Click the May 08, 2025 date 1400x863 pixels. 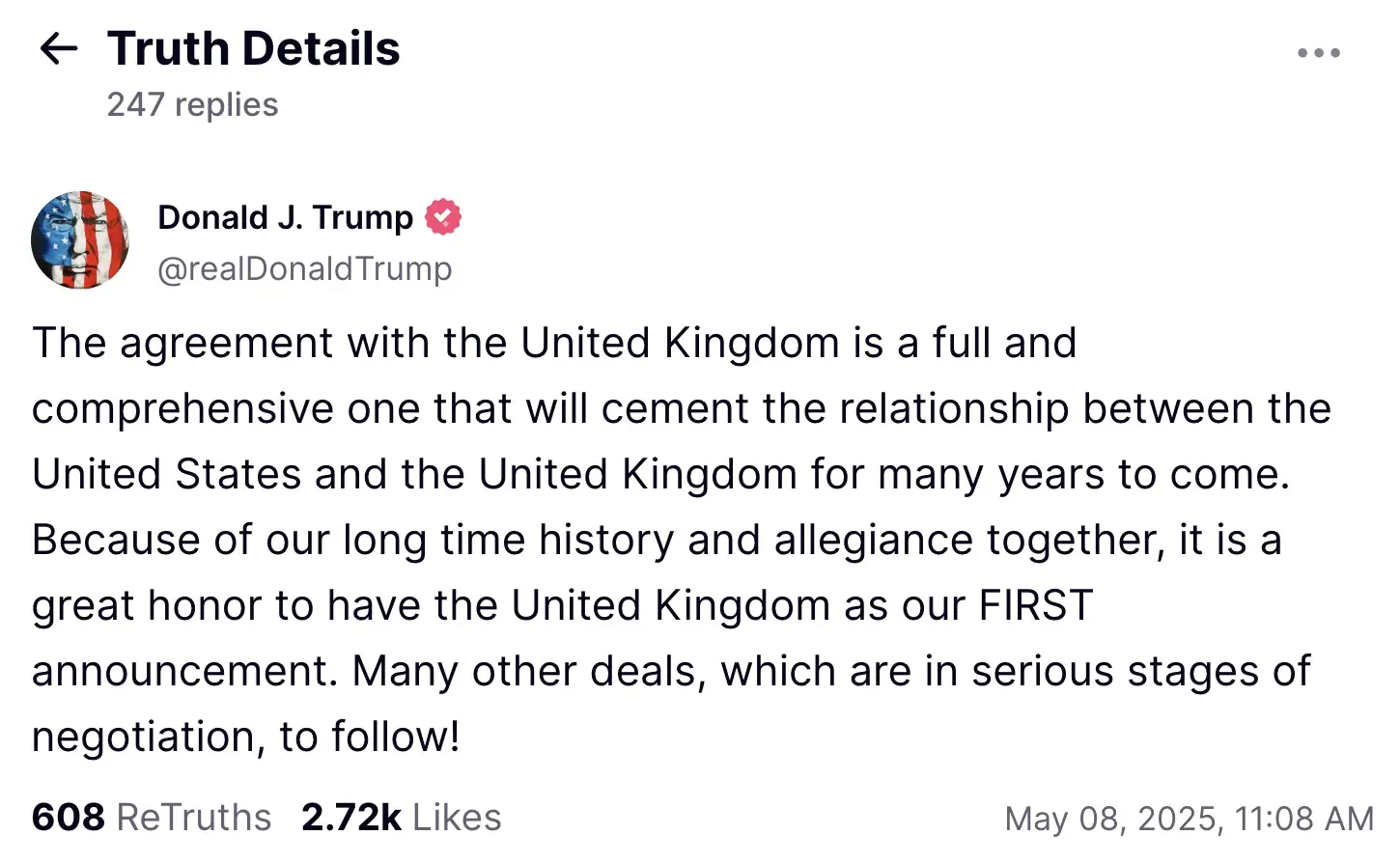coord(1111,819)
